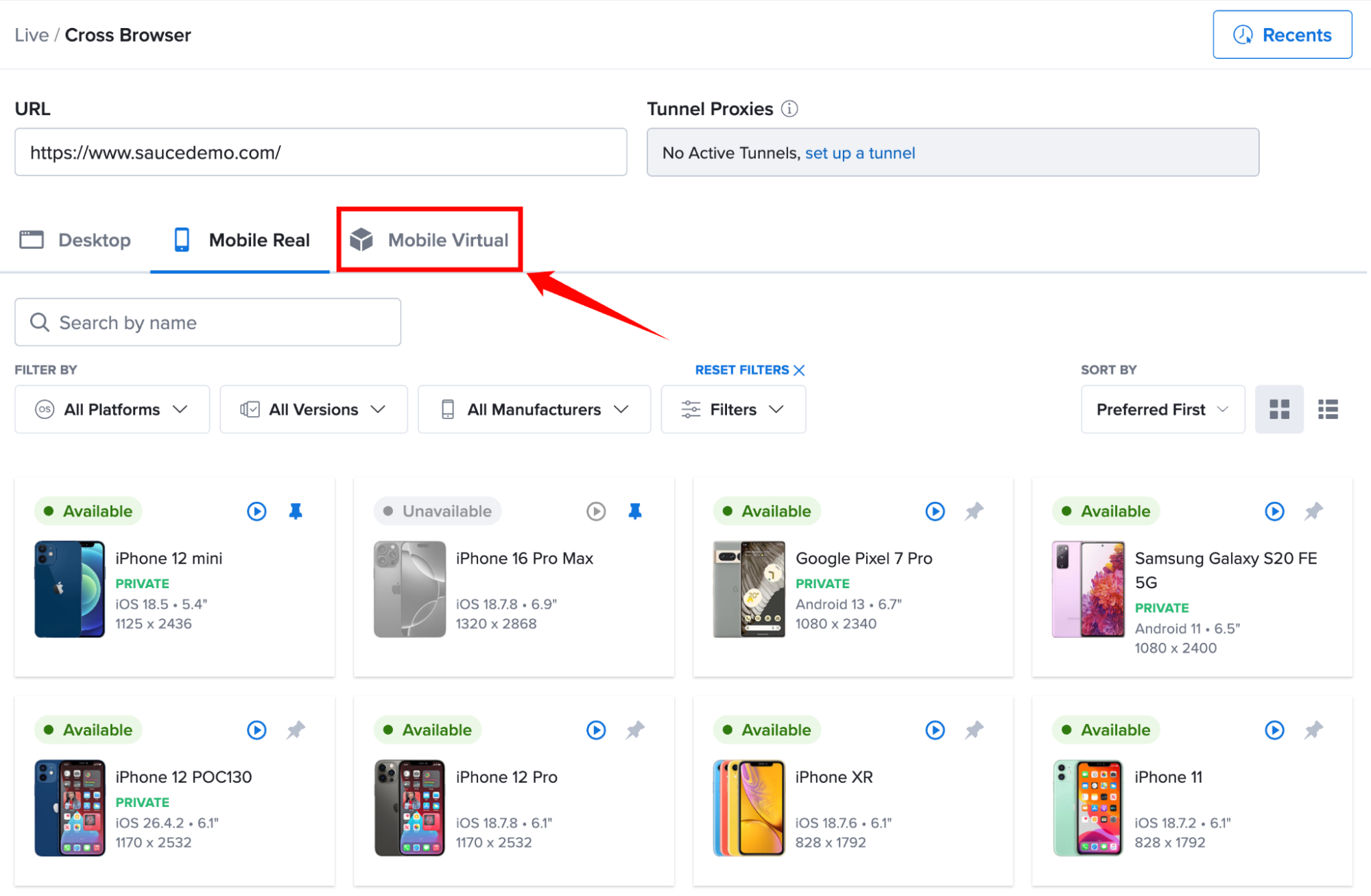Switch to the Desktop tab
The image size is (1371, 896).
pos(75,240)
